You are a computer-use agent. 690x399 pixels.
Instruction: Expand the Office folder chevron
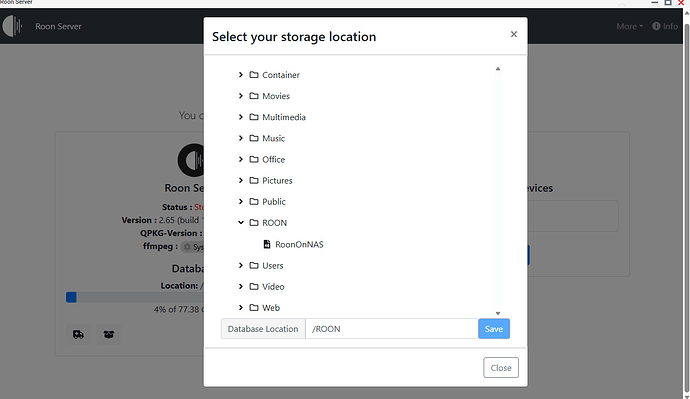241,159
